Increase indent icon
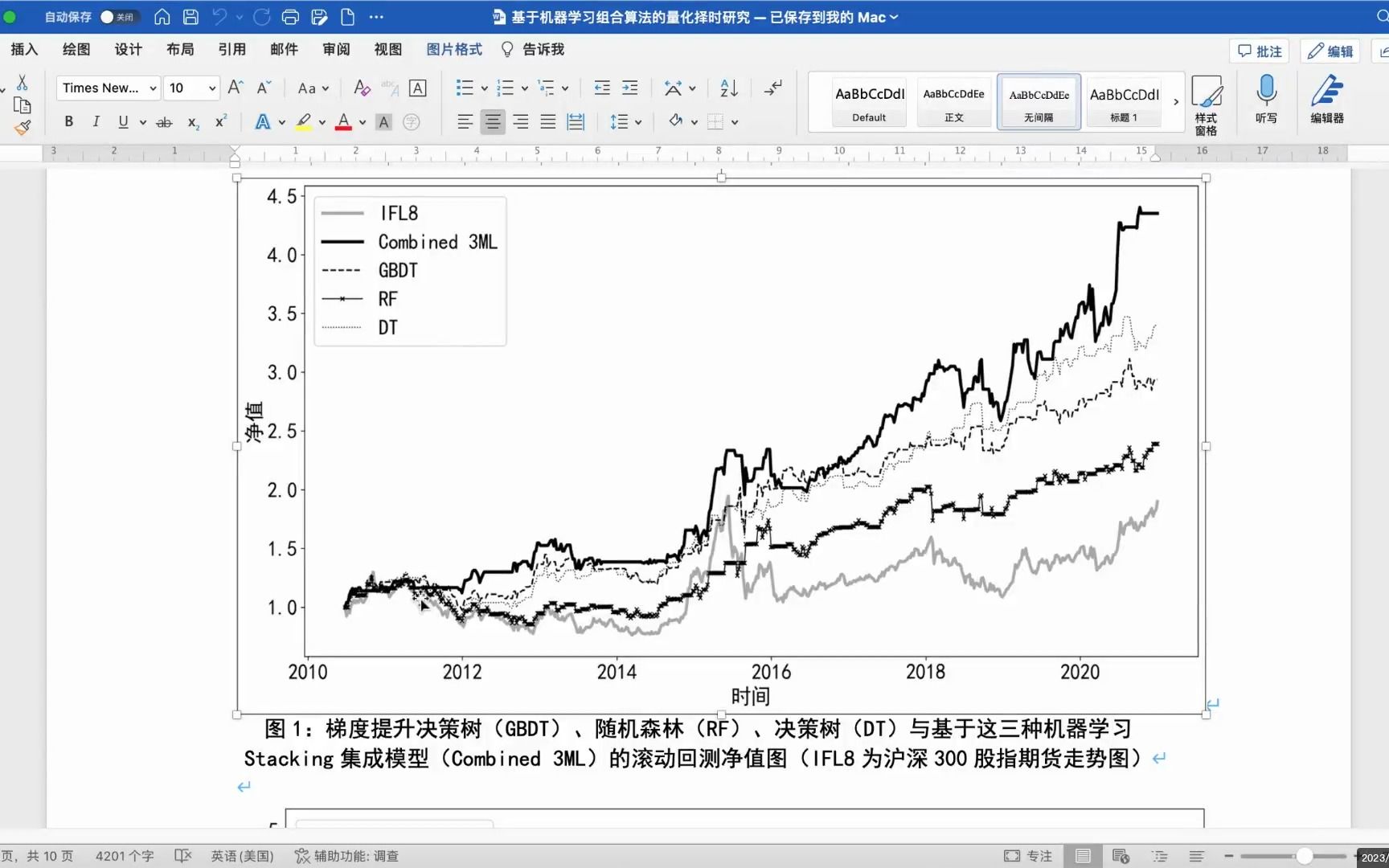This screenshot has height=868, width=1389. pos(630,88)
